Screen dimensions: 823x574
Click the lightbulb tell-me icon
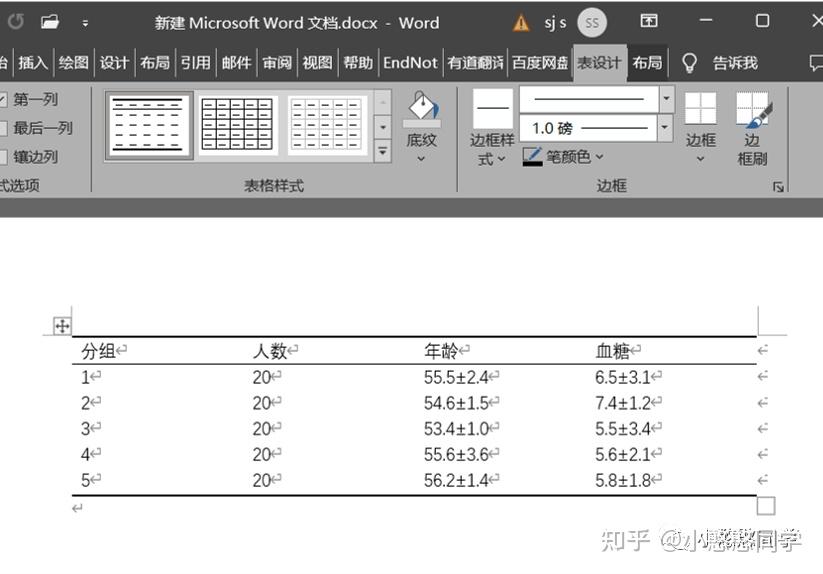tap(689, 63)
